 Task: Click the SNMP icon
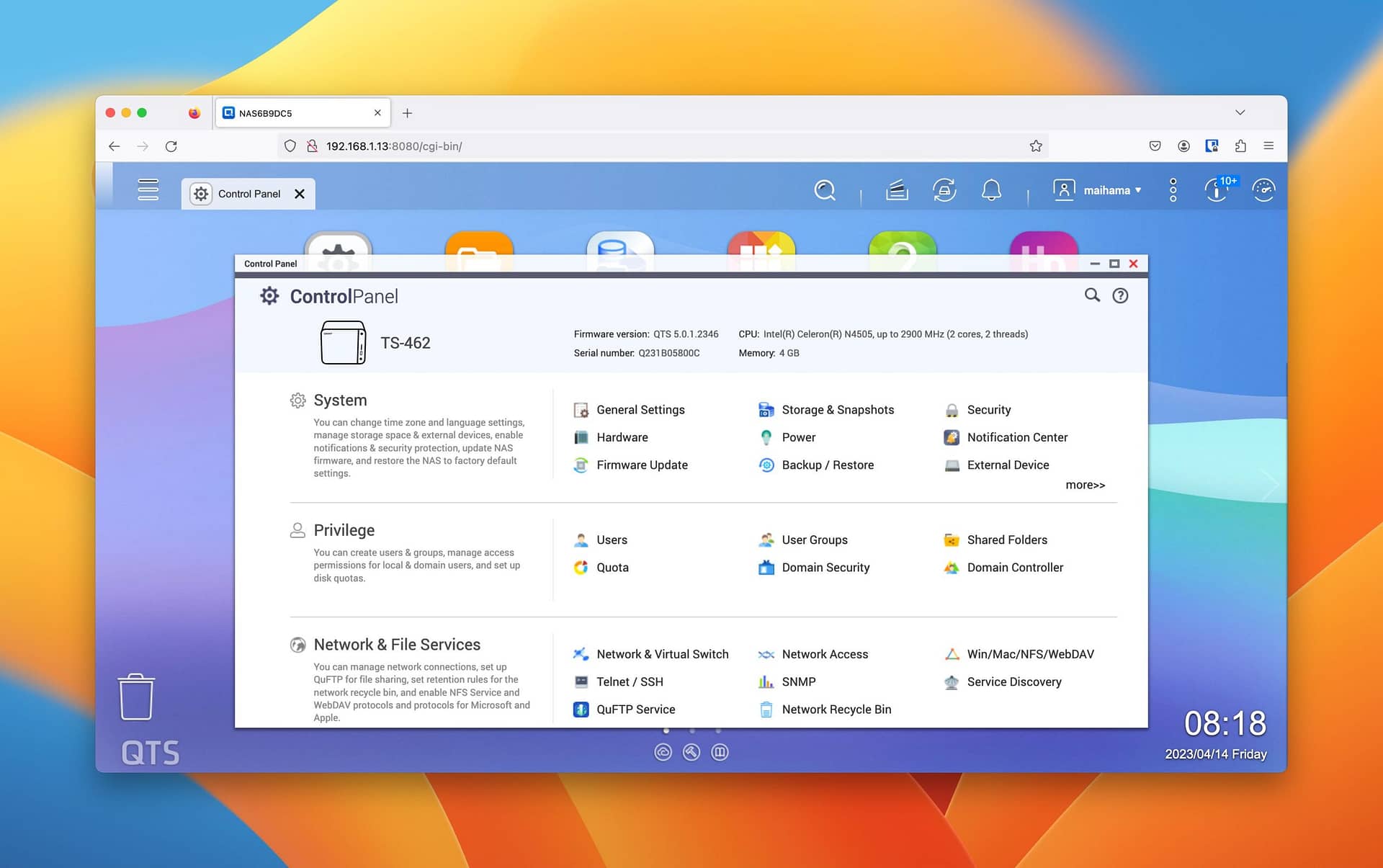[766, 681]
